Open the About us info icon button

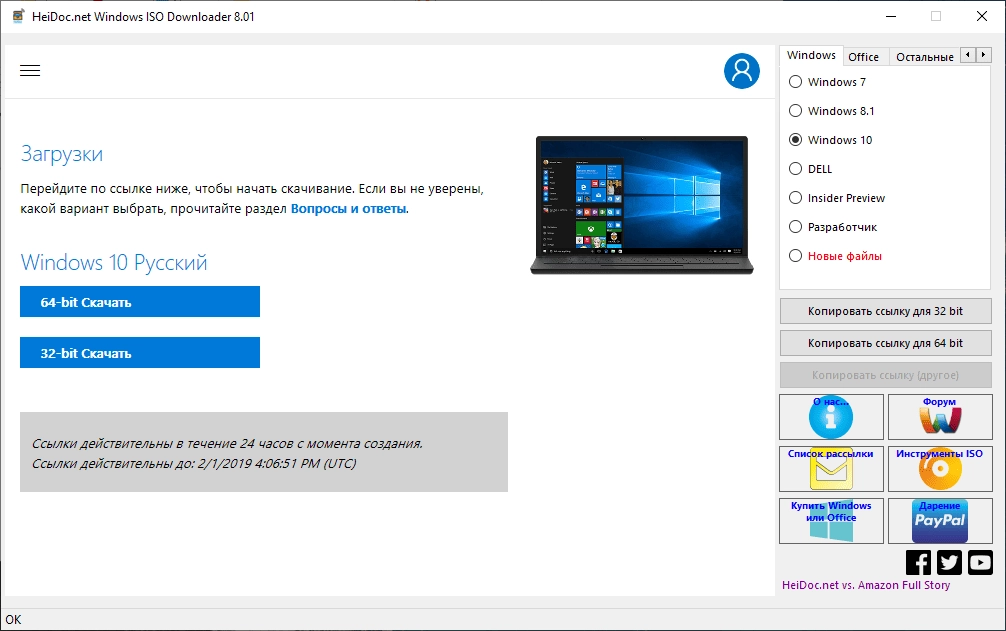click(x=831, y=417)
